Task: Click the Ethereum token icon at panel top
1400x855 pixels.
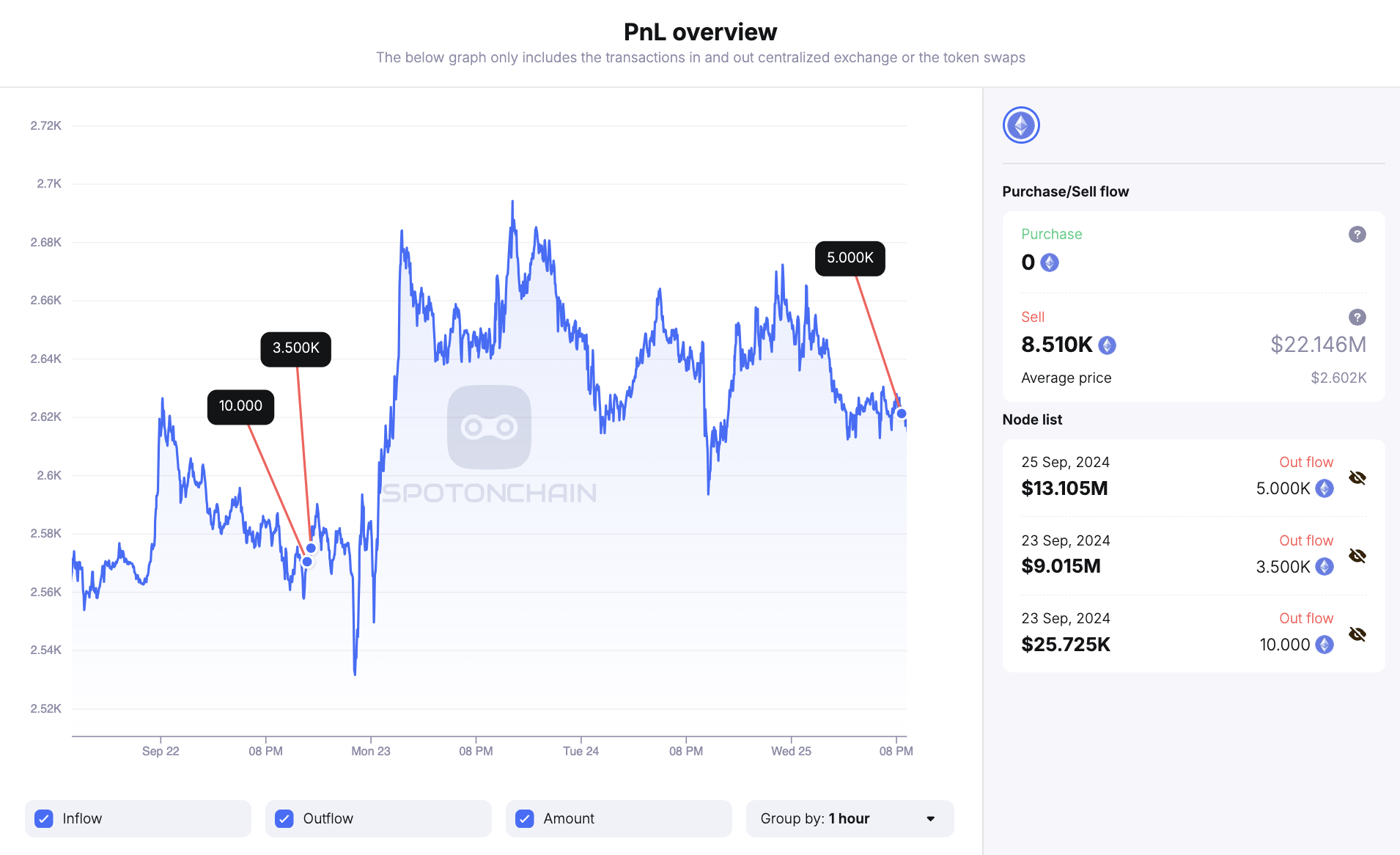Action: tap(1020, 125)
